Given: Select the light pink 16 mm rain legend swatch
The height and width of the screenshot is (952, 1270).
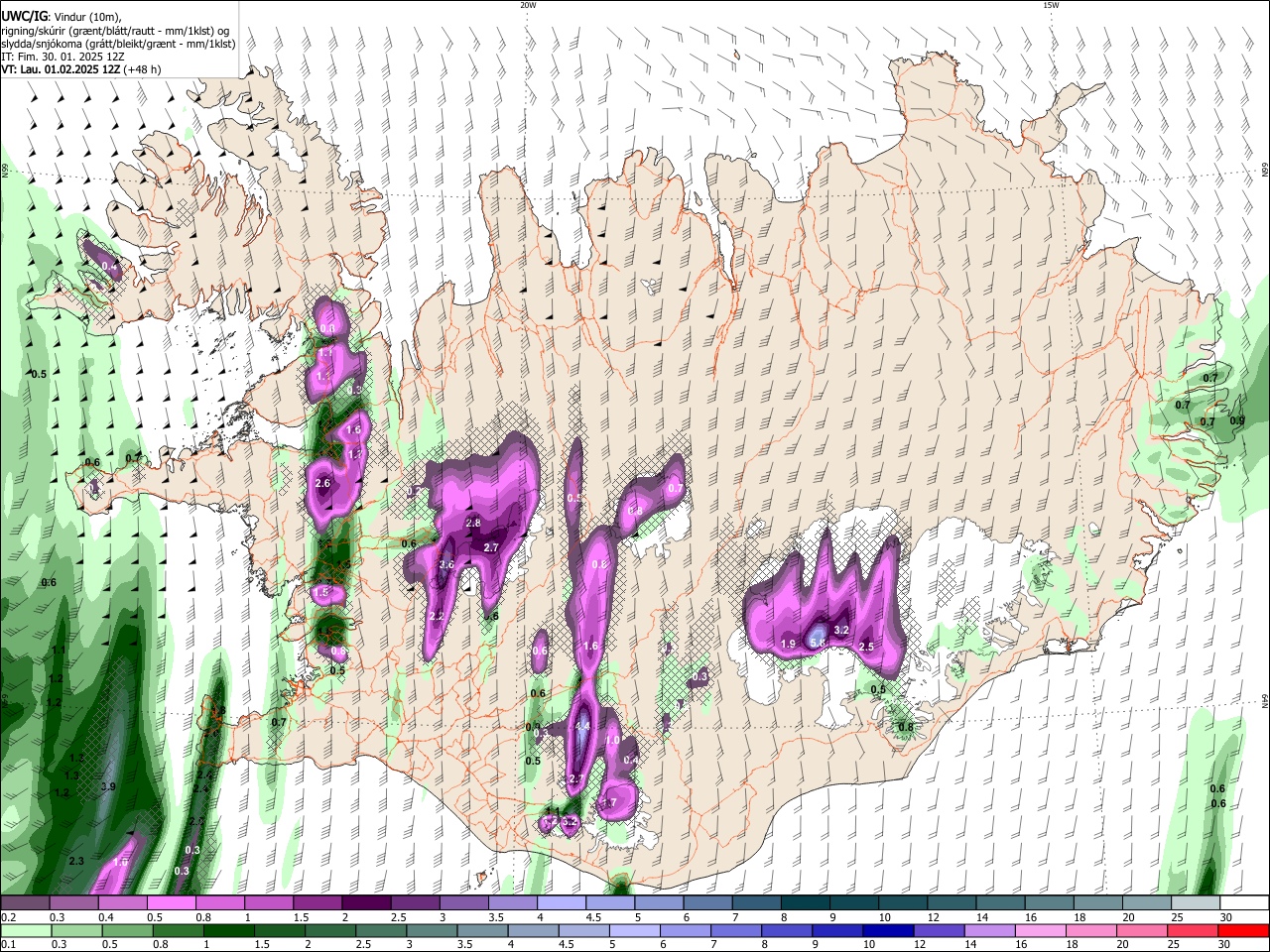Looking at the screenshot, I should 1040,930.
